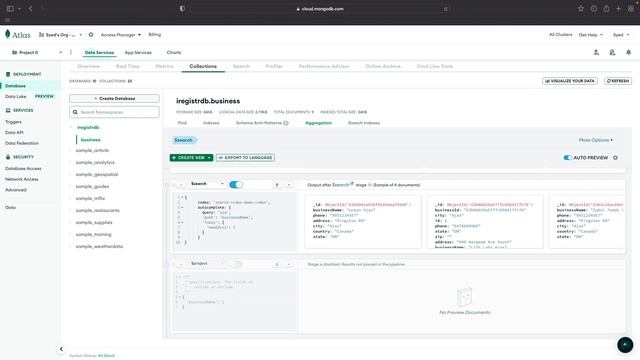
Task: Collapse the $search stage with its arrow
Action: 181,184
